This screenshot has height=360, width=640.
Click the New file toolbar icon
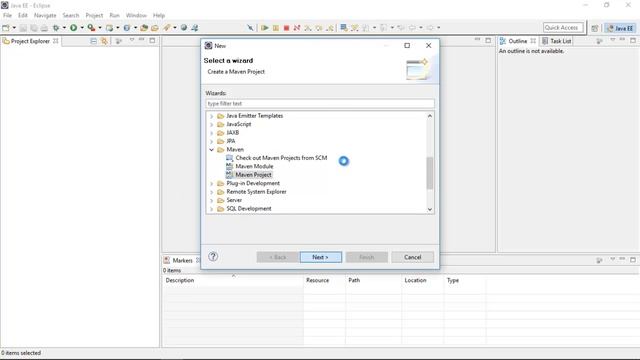(6, 28)
